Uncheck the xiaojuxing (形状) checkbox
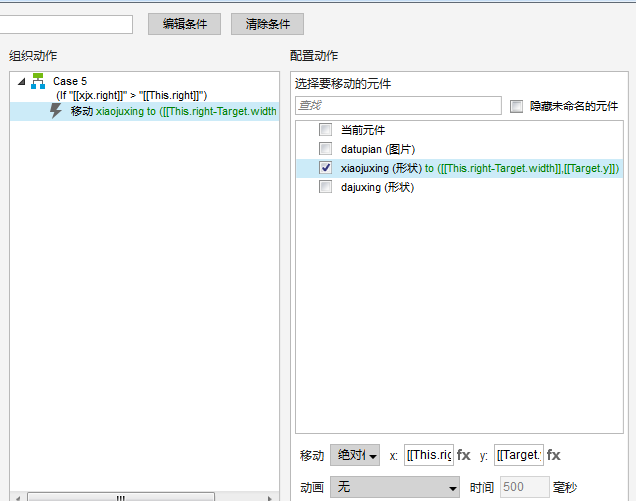The width and height of the screenshot is (636, 501). [x=325, y=168]
